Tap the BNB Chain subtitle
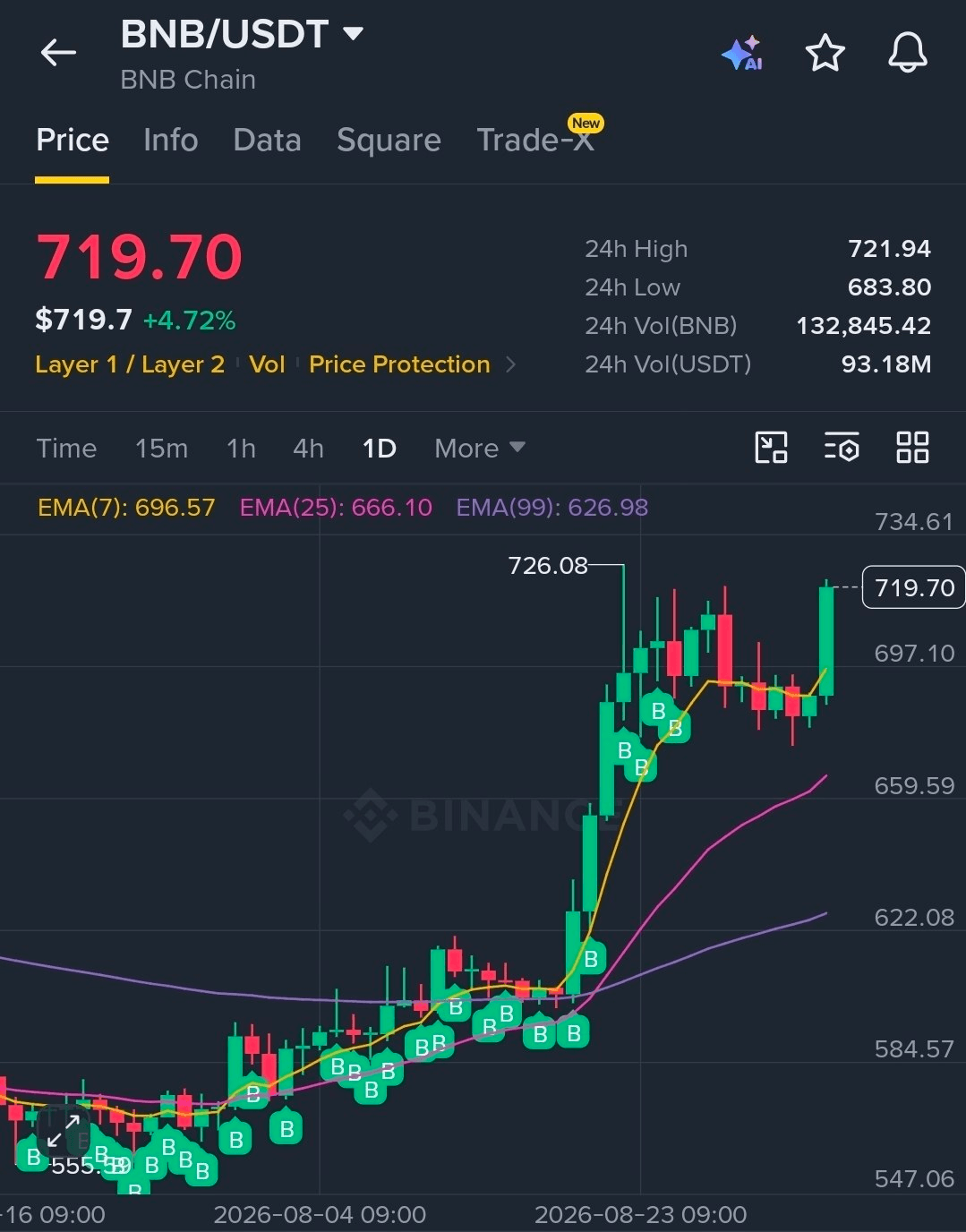Screen dimensions: 966x1232 pyautogui.click(x=188, y=80)
